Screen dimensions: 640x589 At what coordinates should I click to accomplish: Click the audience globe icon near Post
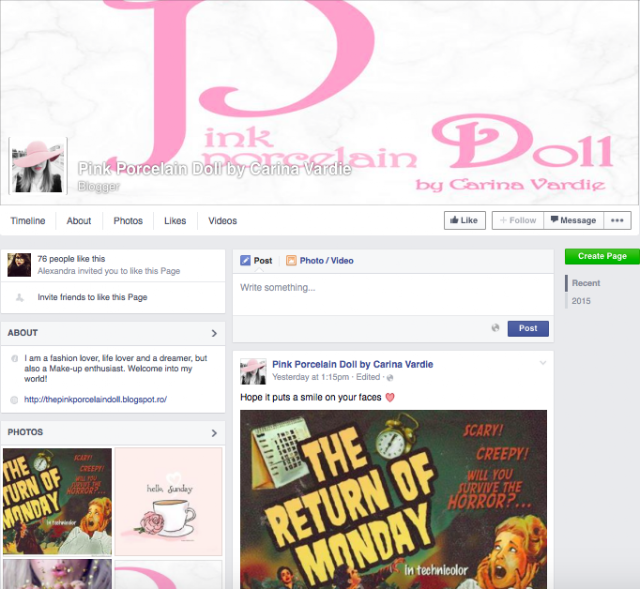(495, 328)
